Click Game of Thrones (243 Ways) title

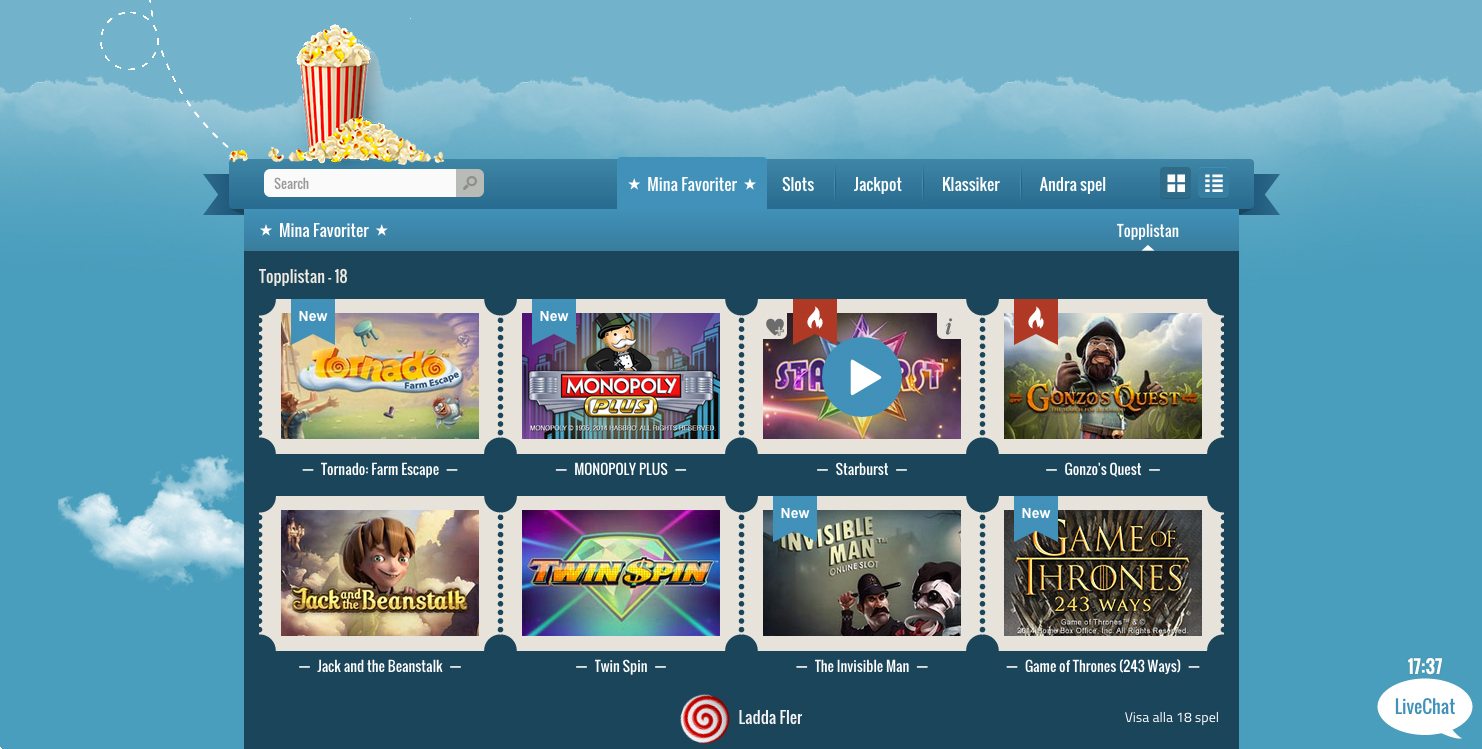(x=1103, y=666)
